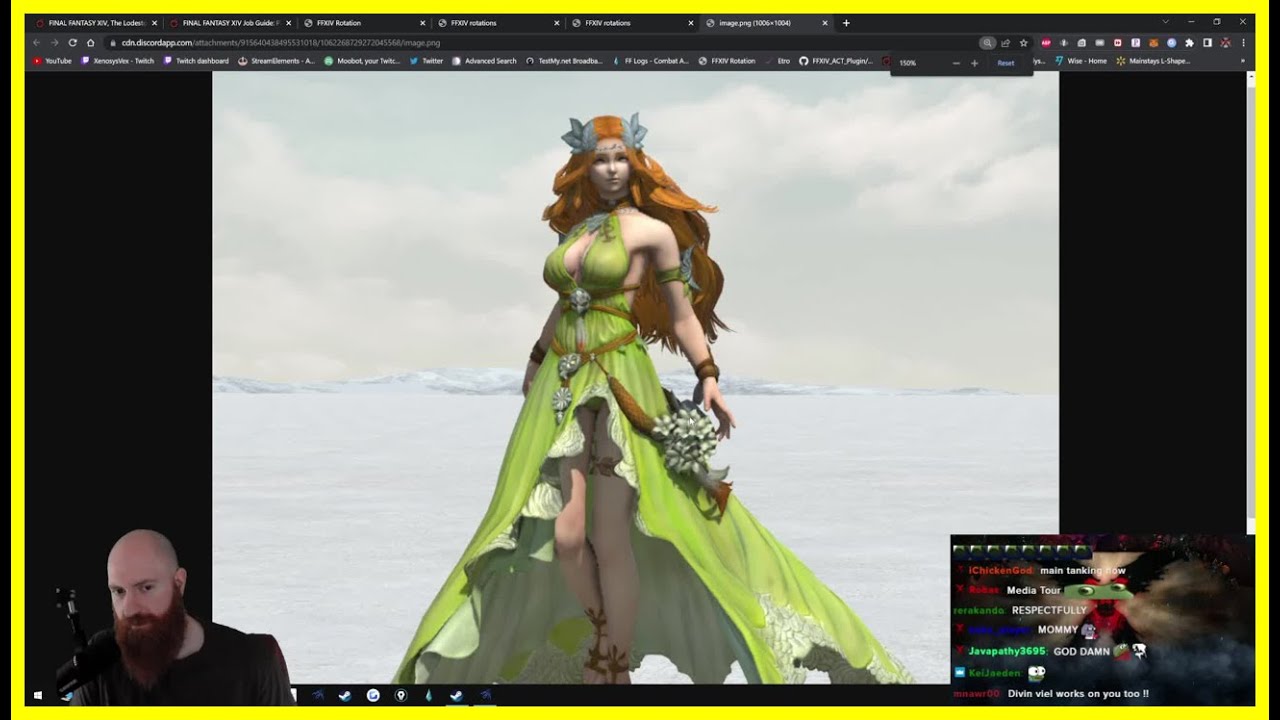This screenshot has height=720, width=1280.
Task: Open the ABP extension icon
Action: click(1046, 43)
